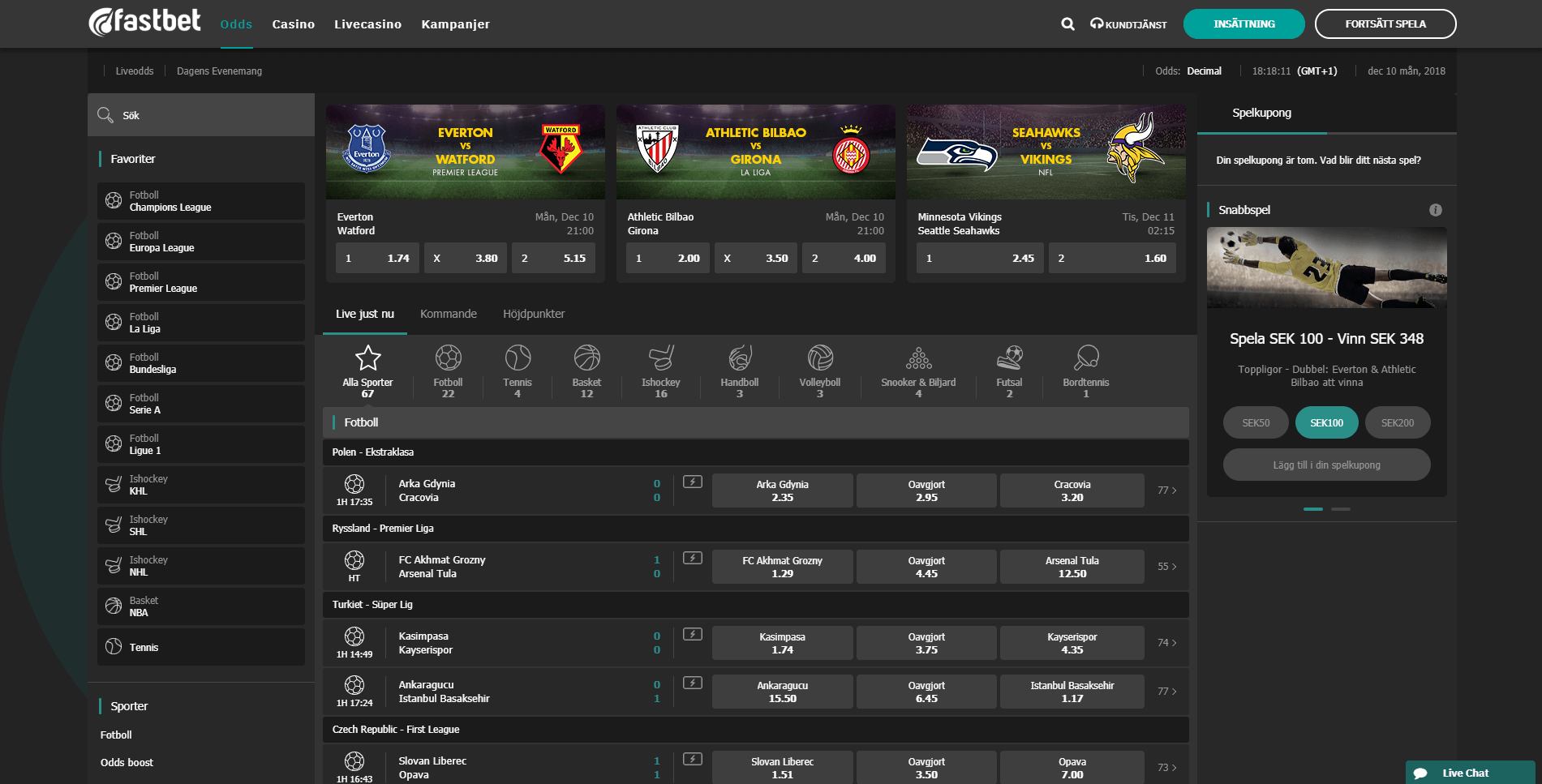This screenshot has height=784, width=1542.
Task: Expand 74 markets for Kasimpasa match
Action: point(1166,643)
